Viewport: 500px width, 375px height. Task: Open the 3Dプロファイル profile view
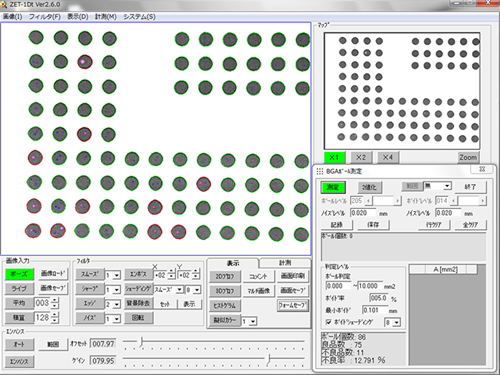tap(224, 291)
